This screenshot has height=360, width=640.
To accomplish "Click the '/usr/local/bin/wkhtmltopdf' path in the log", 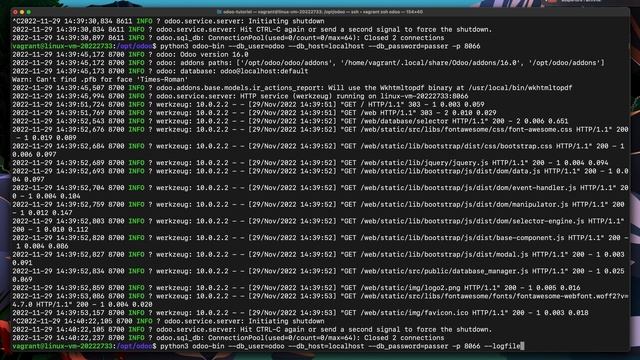I will pyautogui.click(x=520, y=88).
